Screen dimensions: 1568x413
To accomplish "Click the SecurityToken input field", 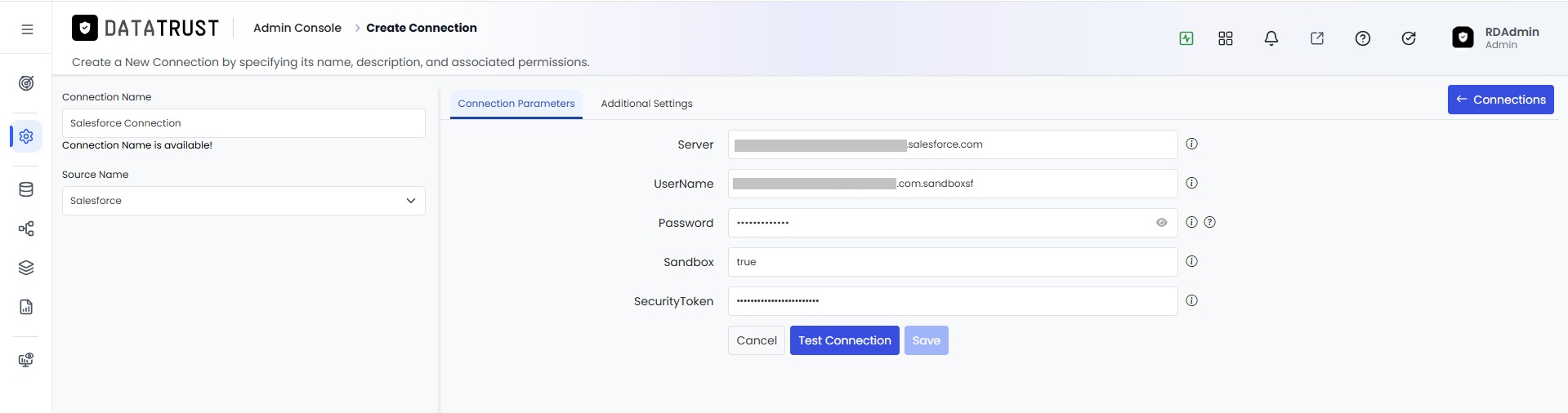I will click(x=953, y=301).
